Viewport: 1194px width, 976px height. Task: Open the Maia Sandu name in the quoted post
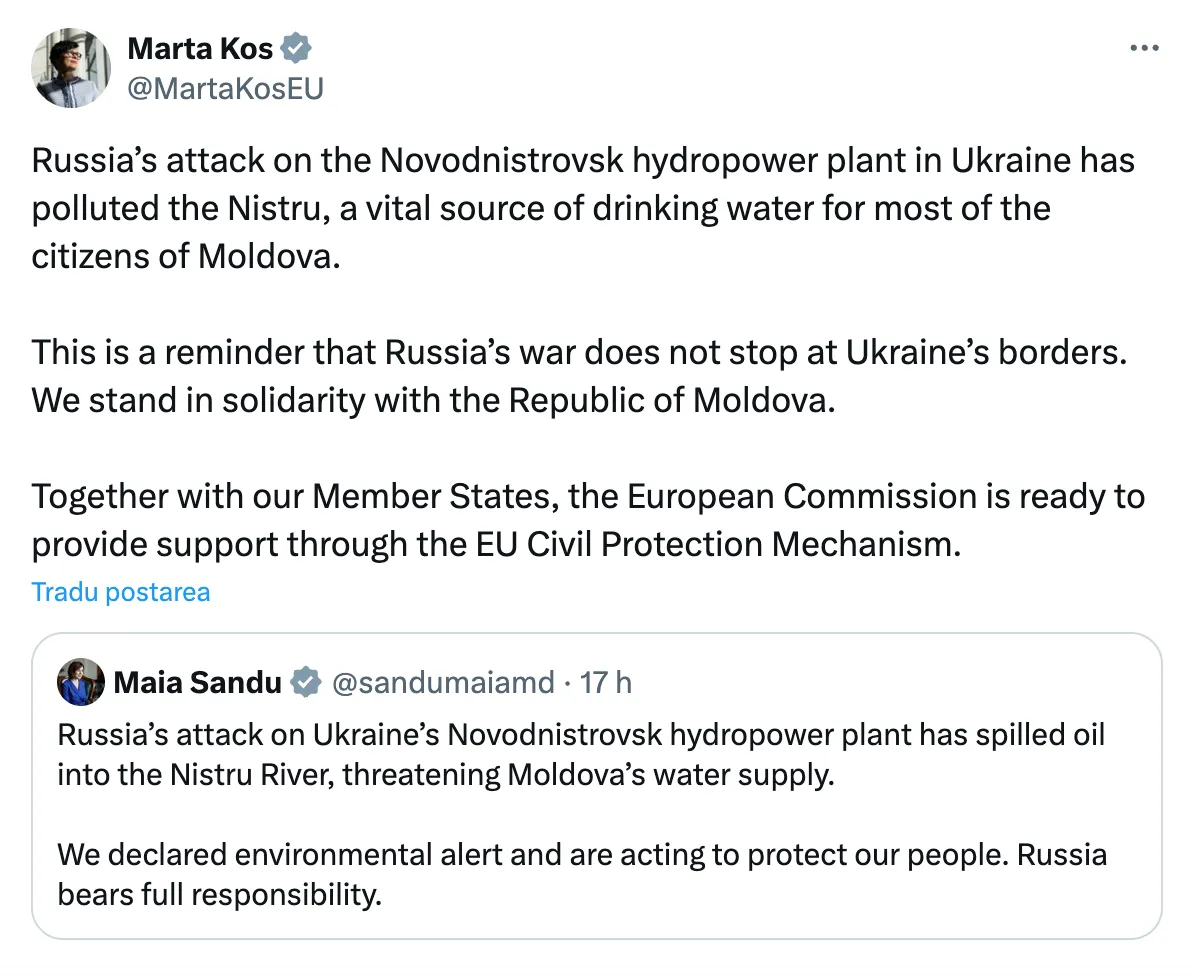coord(197,682)
